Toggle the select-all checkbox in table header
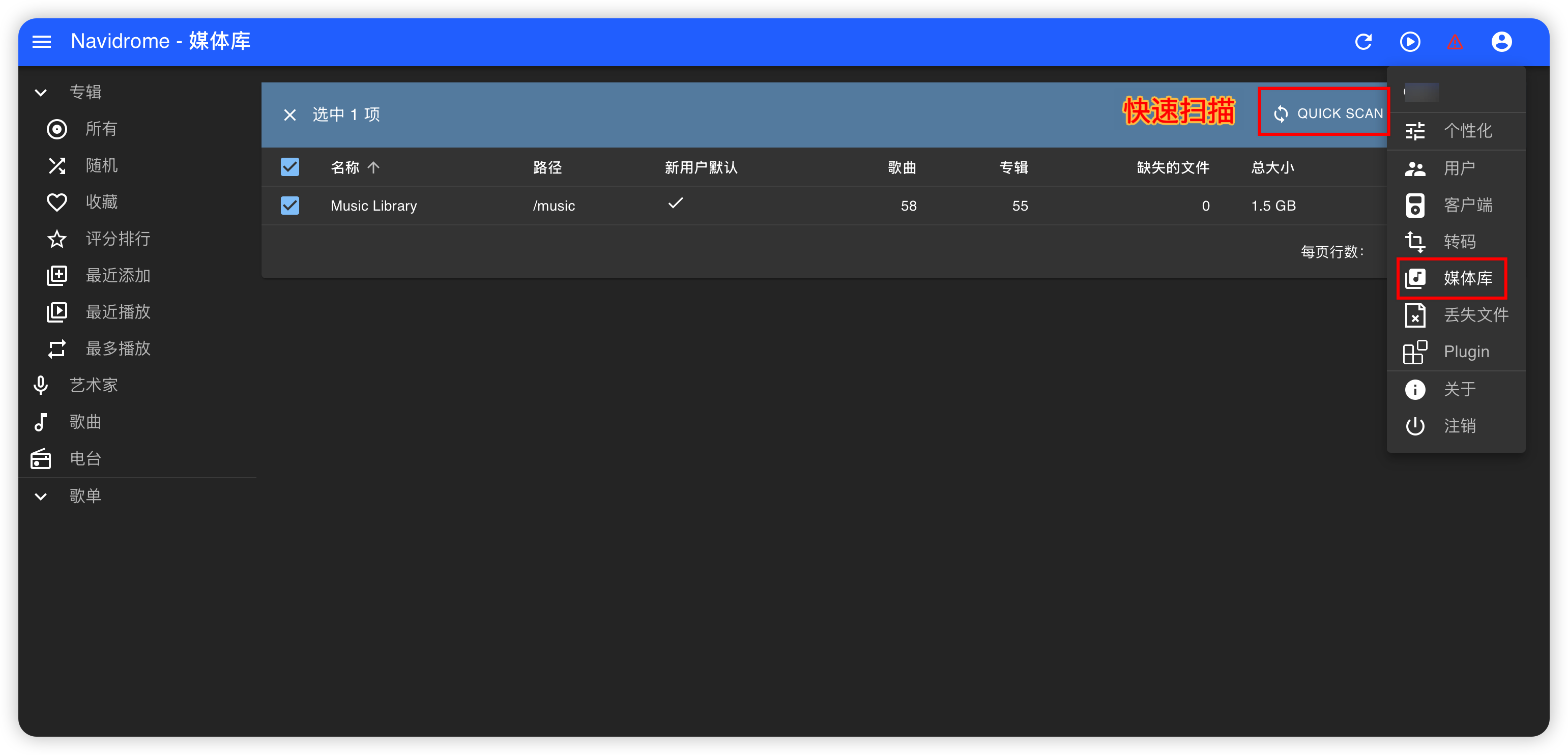This screenshot has width=1568, height=755. coord(290,167)
